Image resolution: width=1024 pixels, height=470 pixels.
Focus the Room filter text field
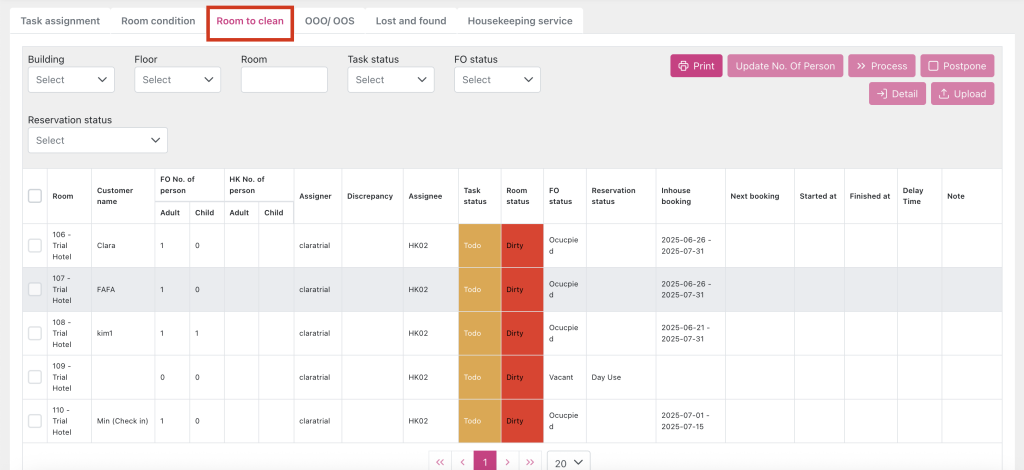tap(284, 80)
